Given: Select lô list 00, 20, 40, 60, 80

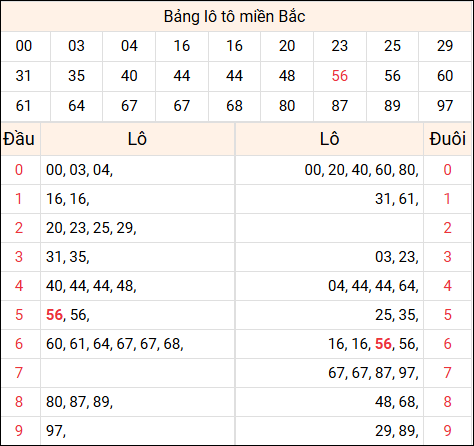Looking at the screenshot, I should pos(362,170).
